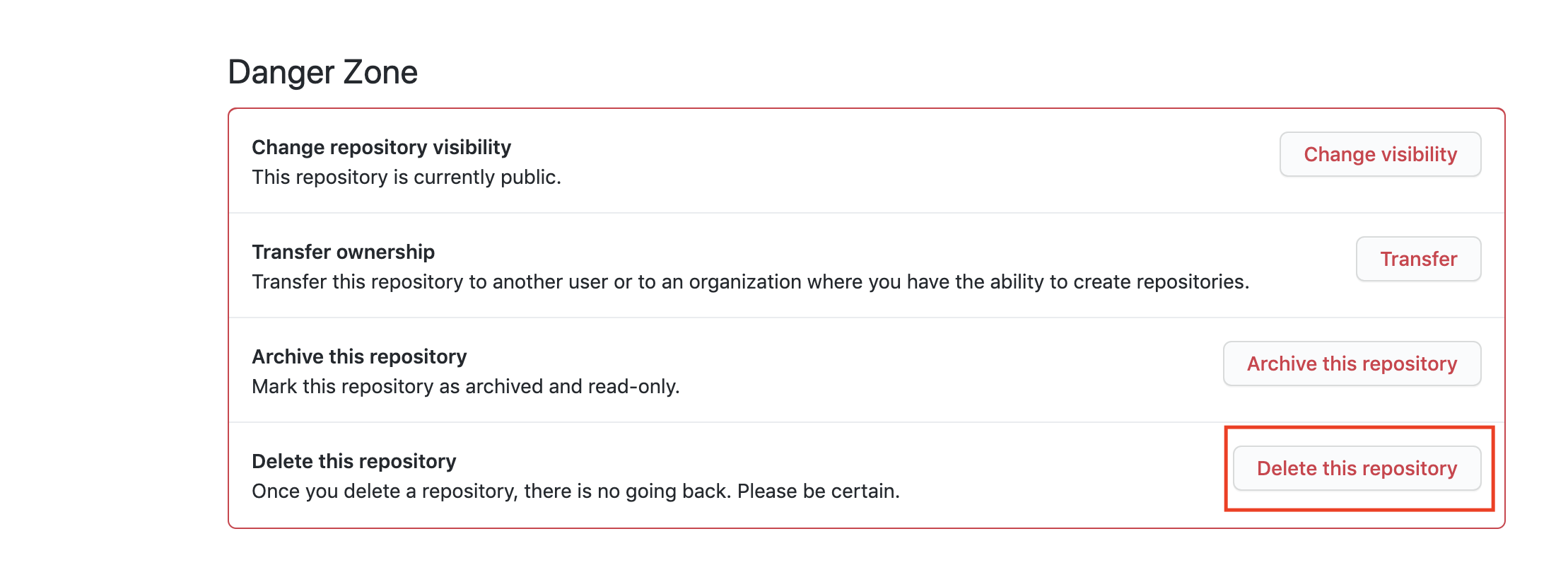Click the transfer to another user description

tap(750, 281)
